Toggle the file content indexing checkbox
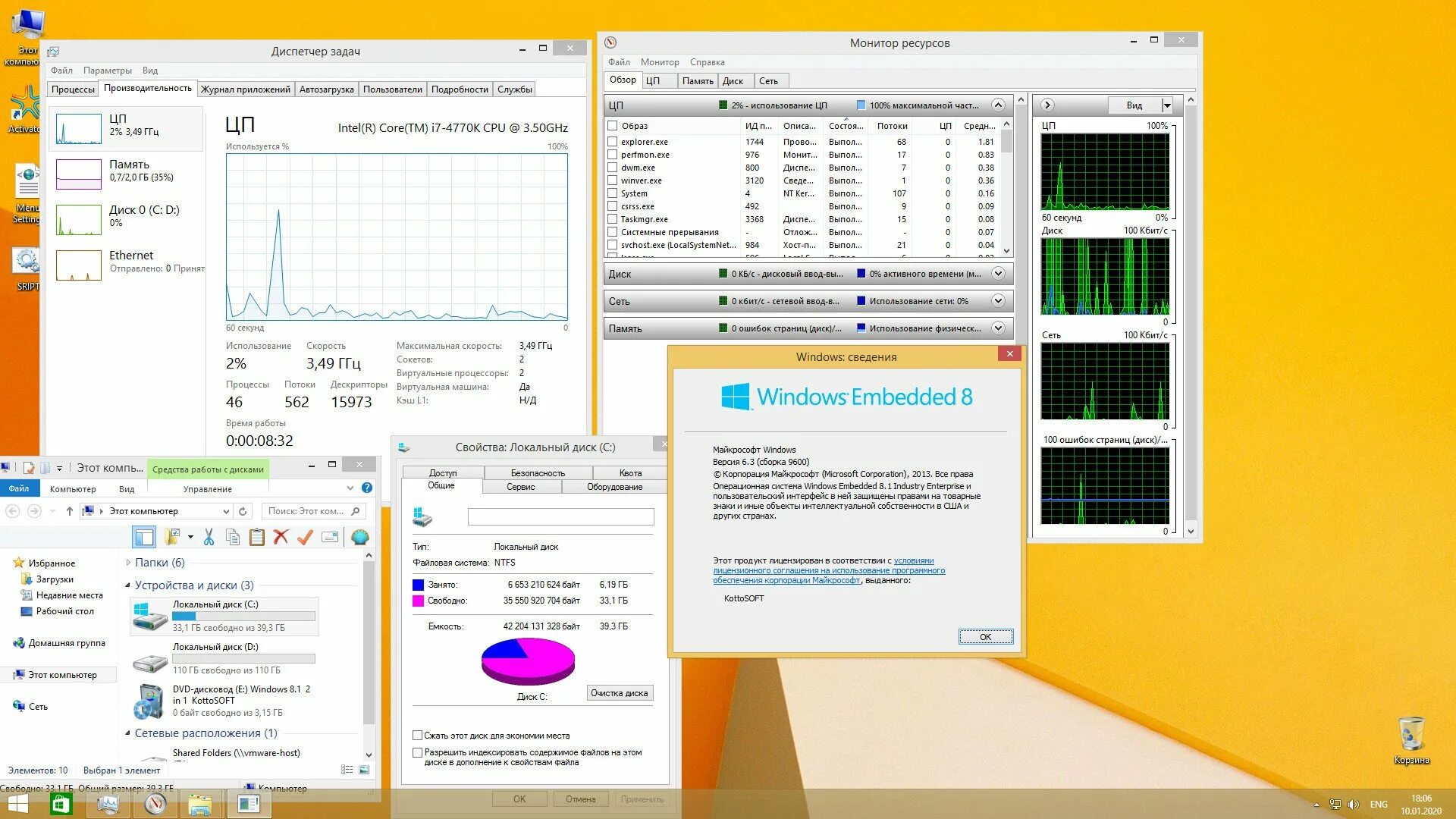Image resolution: width=1456 pixels, height=819 pixels. (417, 753)
